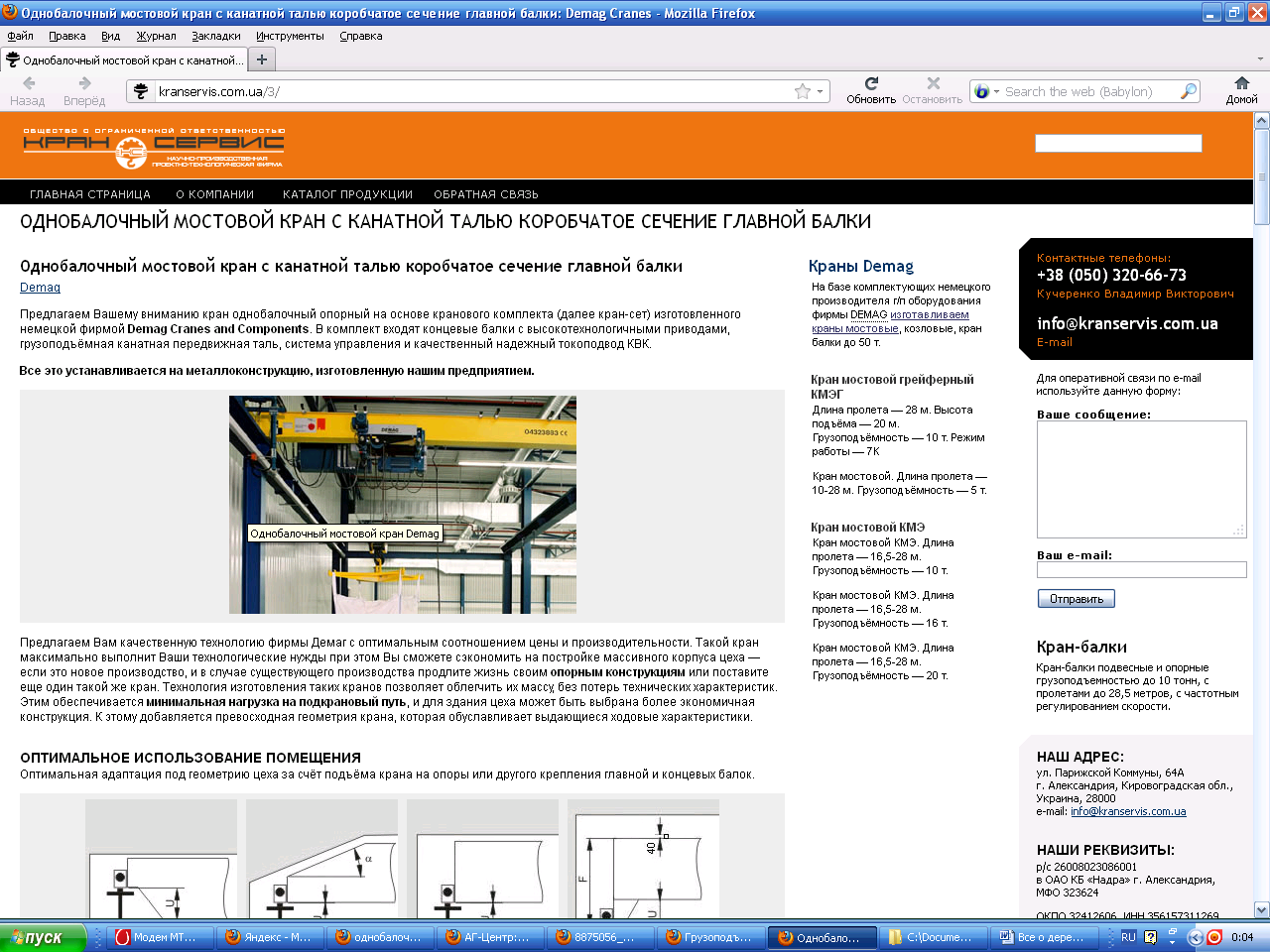
Task: Switch to Все о дере Word document
Action: pos(1044,937)
